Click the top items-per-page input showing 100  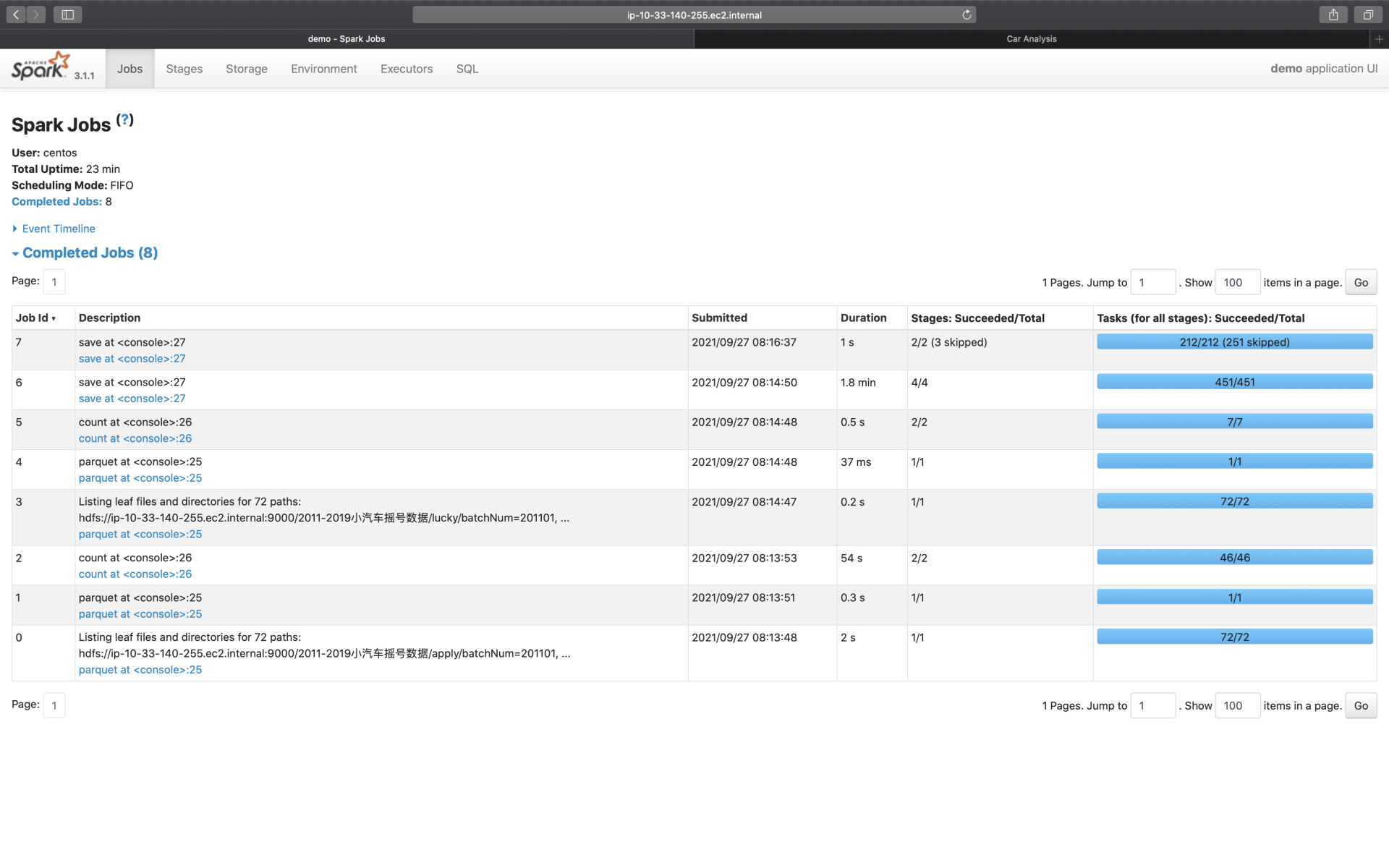(x=1236, y=282)
